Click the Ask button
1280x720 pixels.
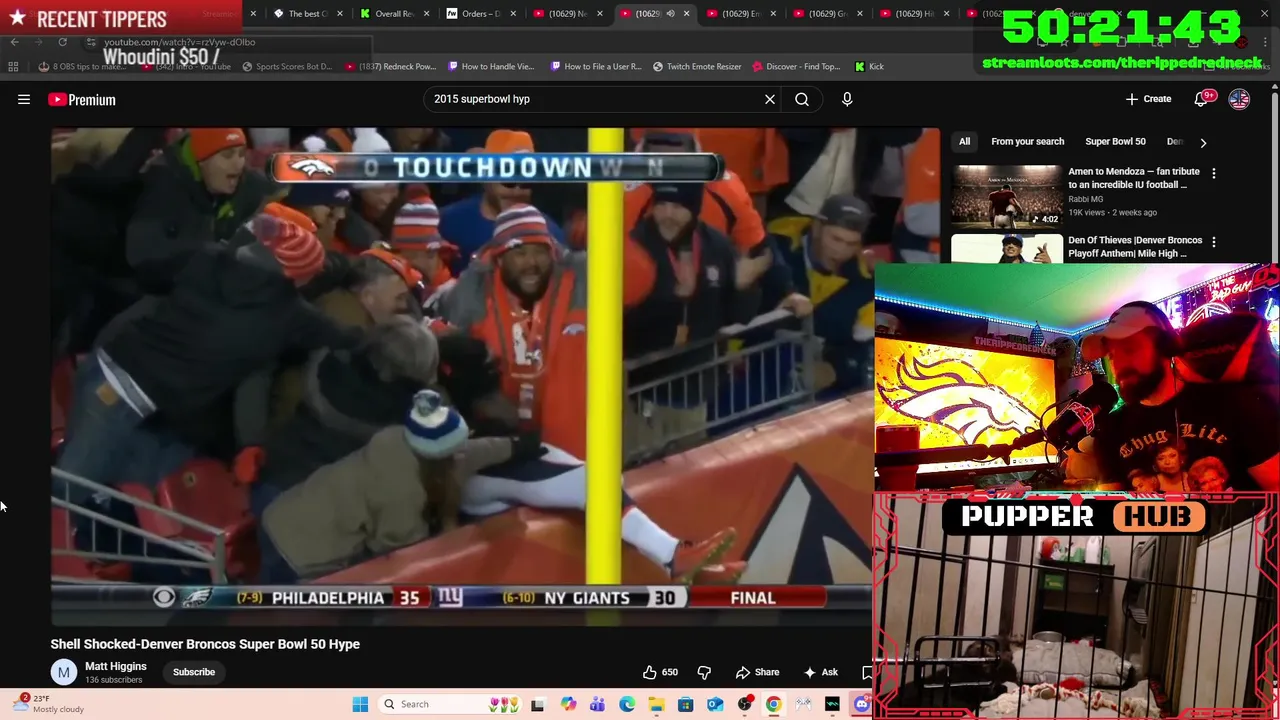(x=821, y=672)
